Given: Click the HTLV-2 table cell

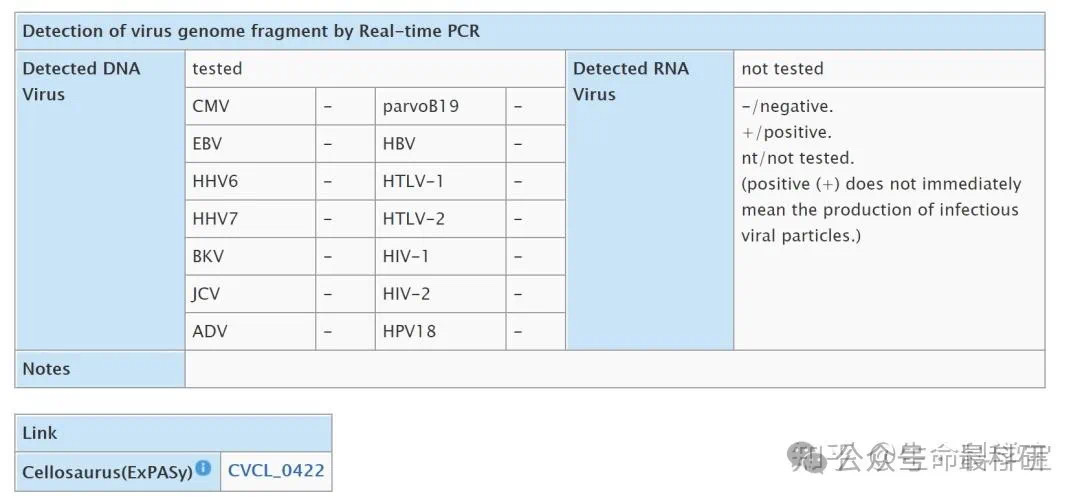Looking at the screenshot, I should point(440,219).
